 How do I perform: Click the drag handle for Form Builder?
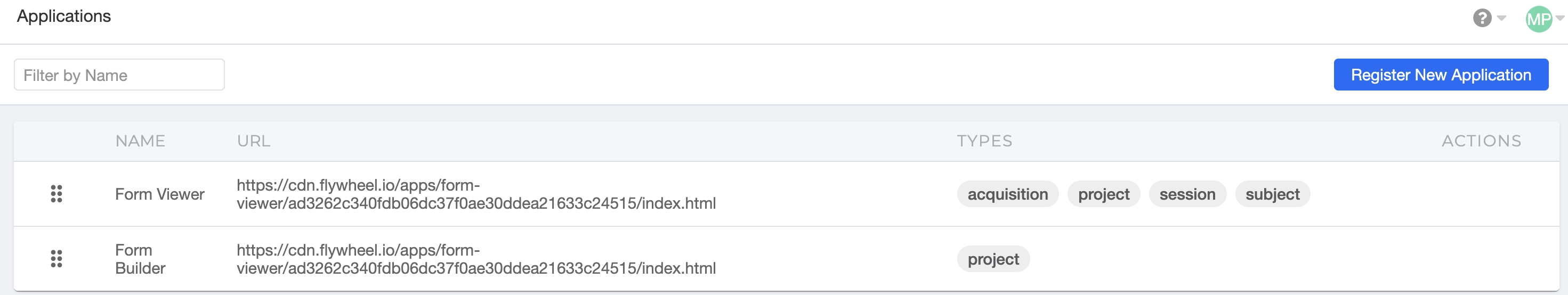(56, 259)
